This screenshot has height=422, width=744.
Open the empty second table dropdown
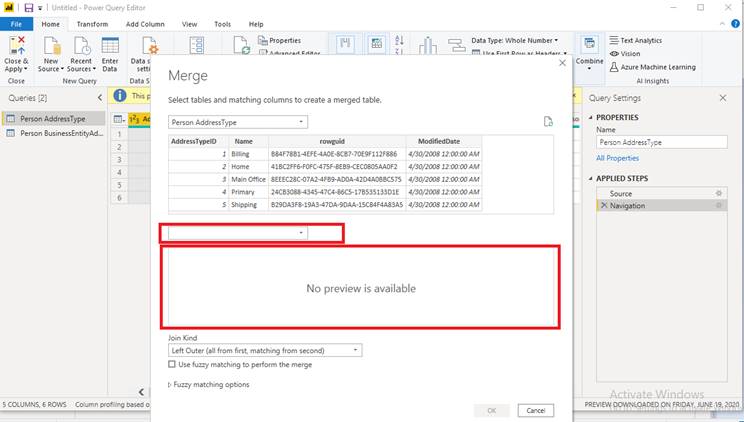tap(238, 233)
